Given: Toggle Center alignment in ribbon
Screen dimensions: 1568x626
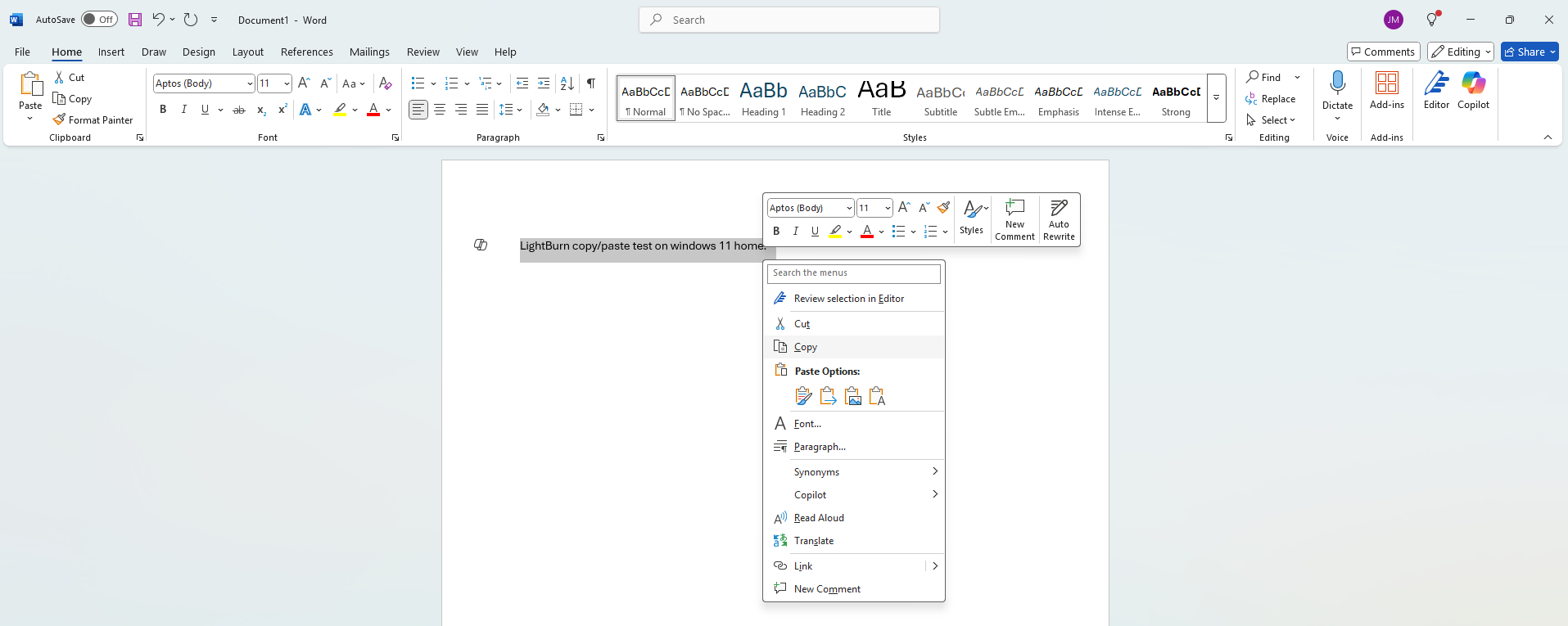Looking at the screenshot, I should click(440, 110).
